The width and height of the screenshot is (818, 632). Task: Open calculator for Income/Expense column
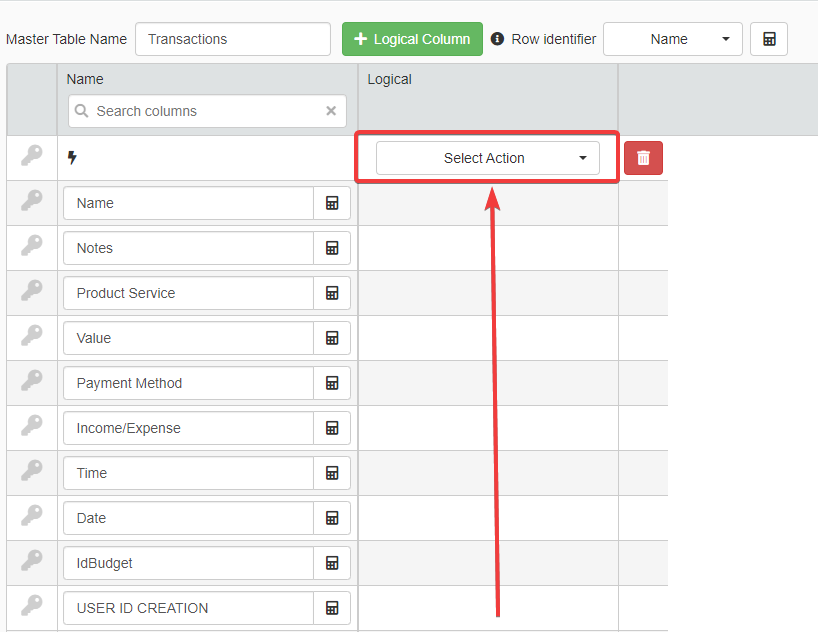[x=332, y=428]
